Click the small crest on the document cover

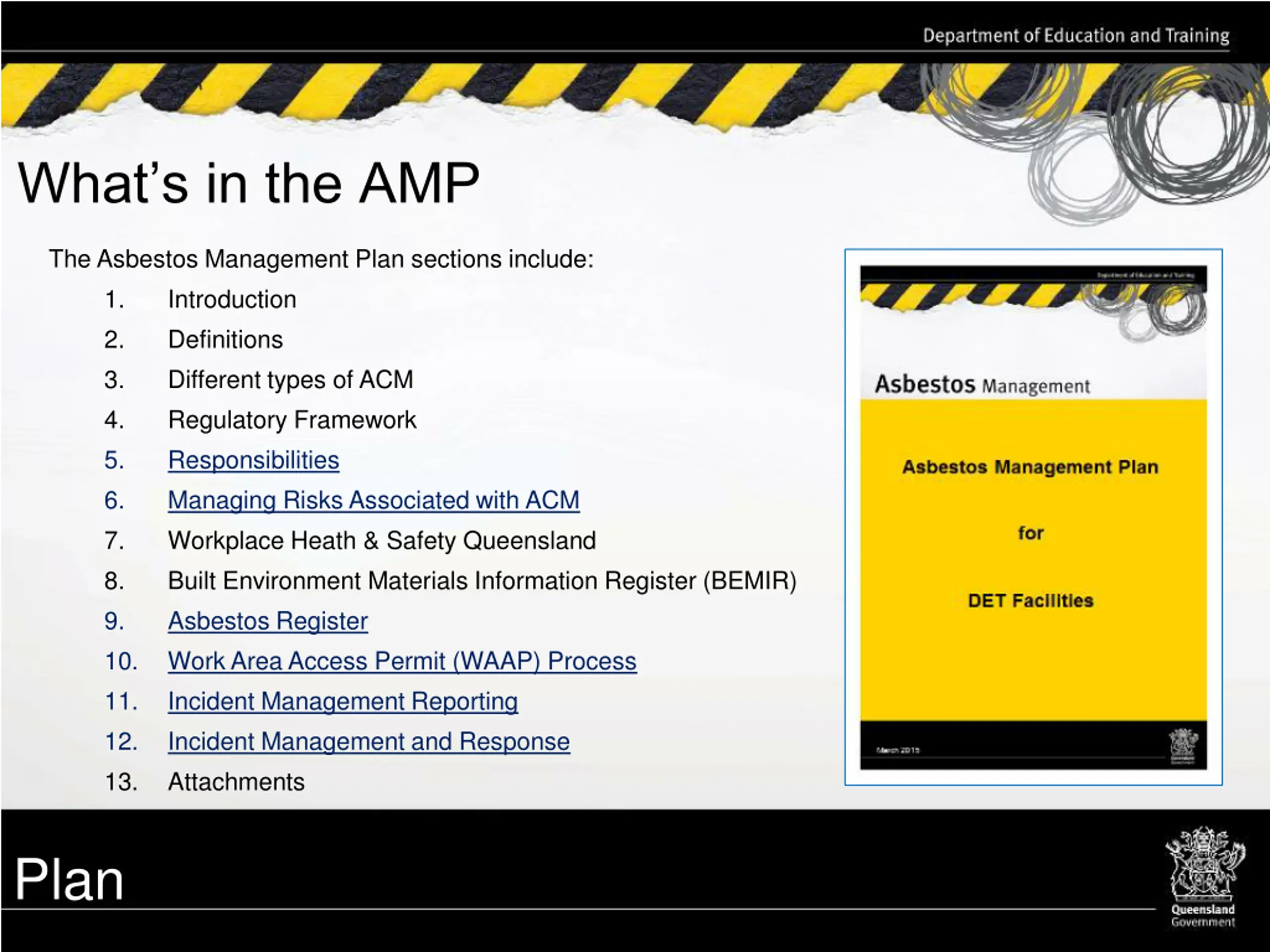[1183, 746]
